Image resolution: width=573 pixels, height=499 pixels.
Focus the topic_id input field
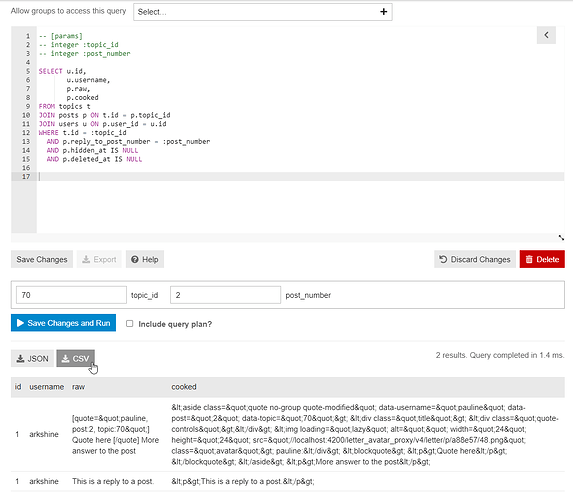71,295
